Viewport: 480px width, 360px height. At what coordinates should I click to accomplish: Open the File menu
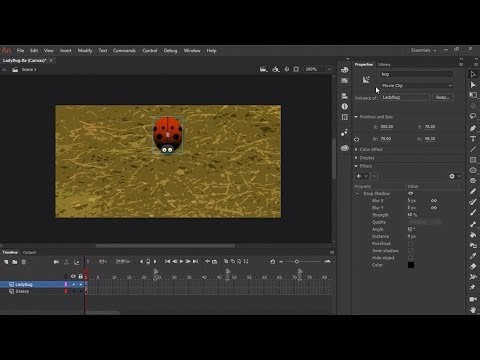click(20, 51)
